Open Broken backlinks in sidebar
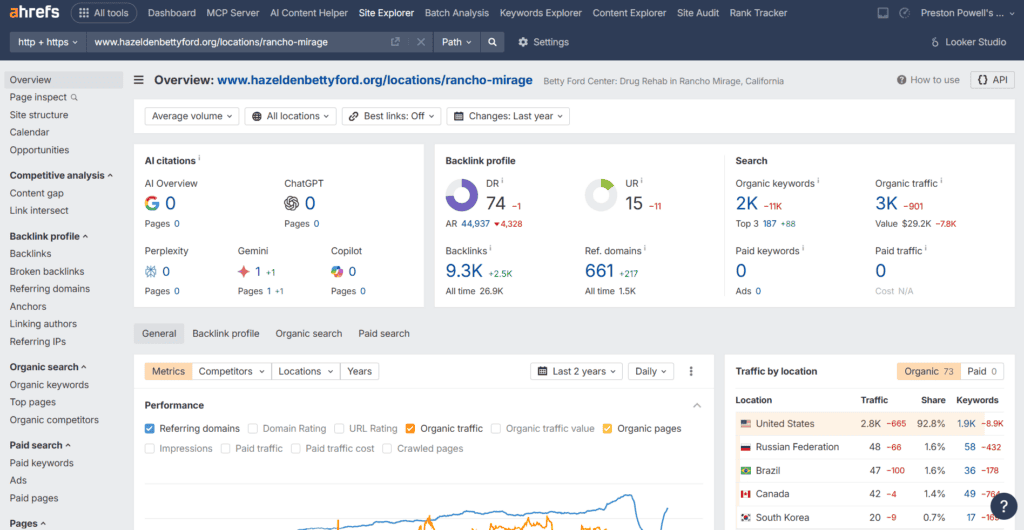Image resolution: width=1024 pixels, height=530 pixels. pos(47,272)
